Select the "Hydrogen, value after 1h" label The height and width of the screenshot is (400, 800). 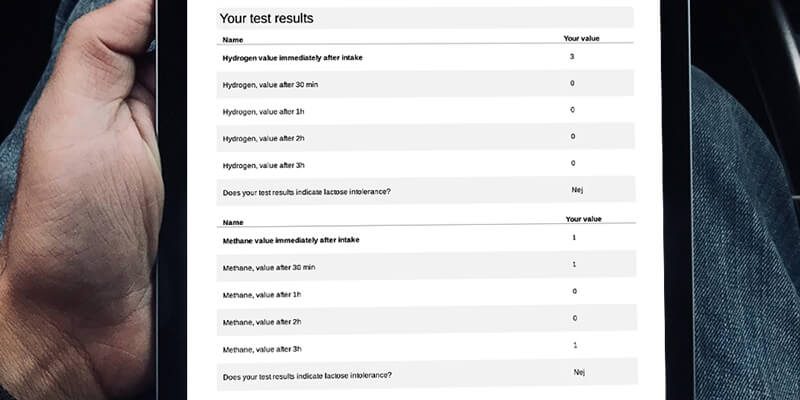263,110
